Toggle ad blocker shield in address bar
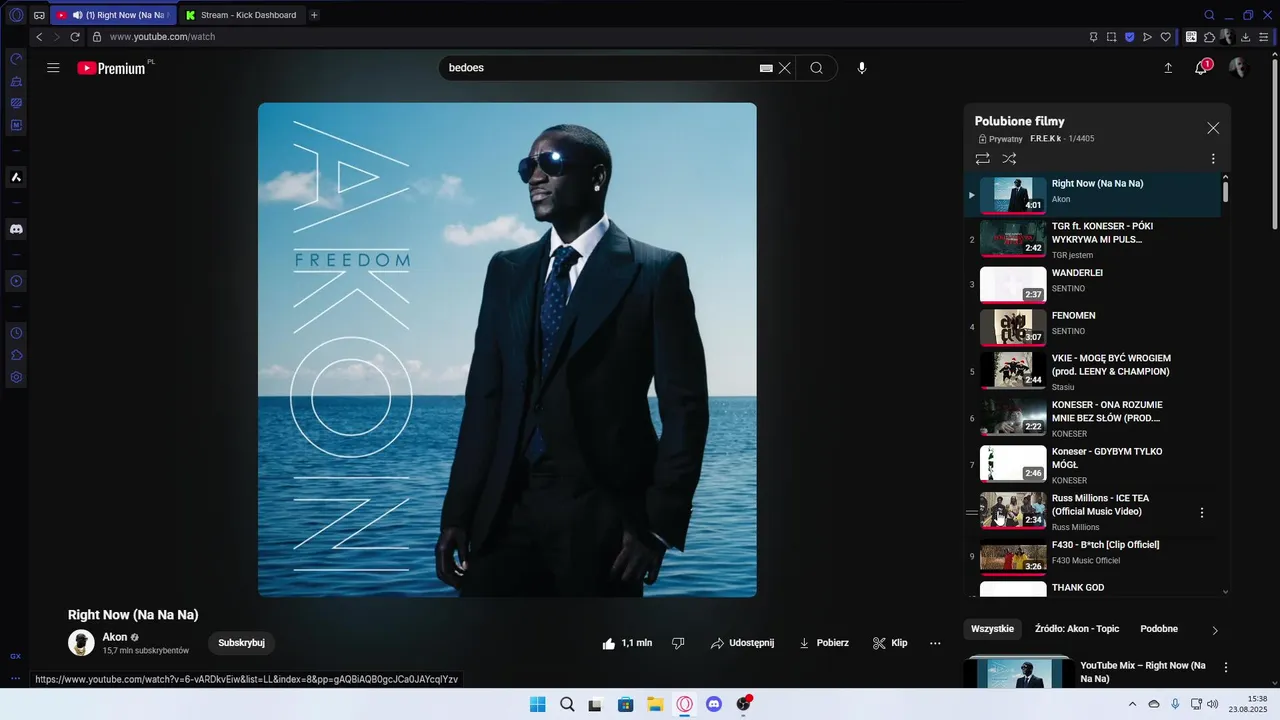 1129,37
